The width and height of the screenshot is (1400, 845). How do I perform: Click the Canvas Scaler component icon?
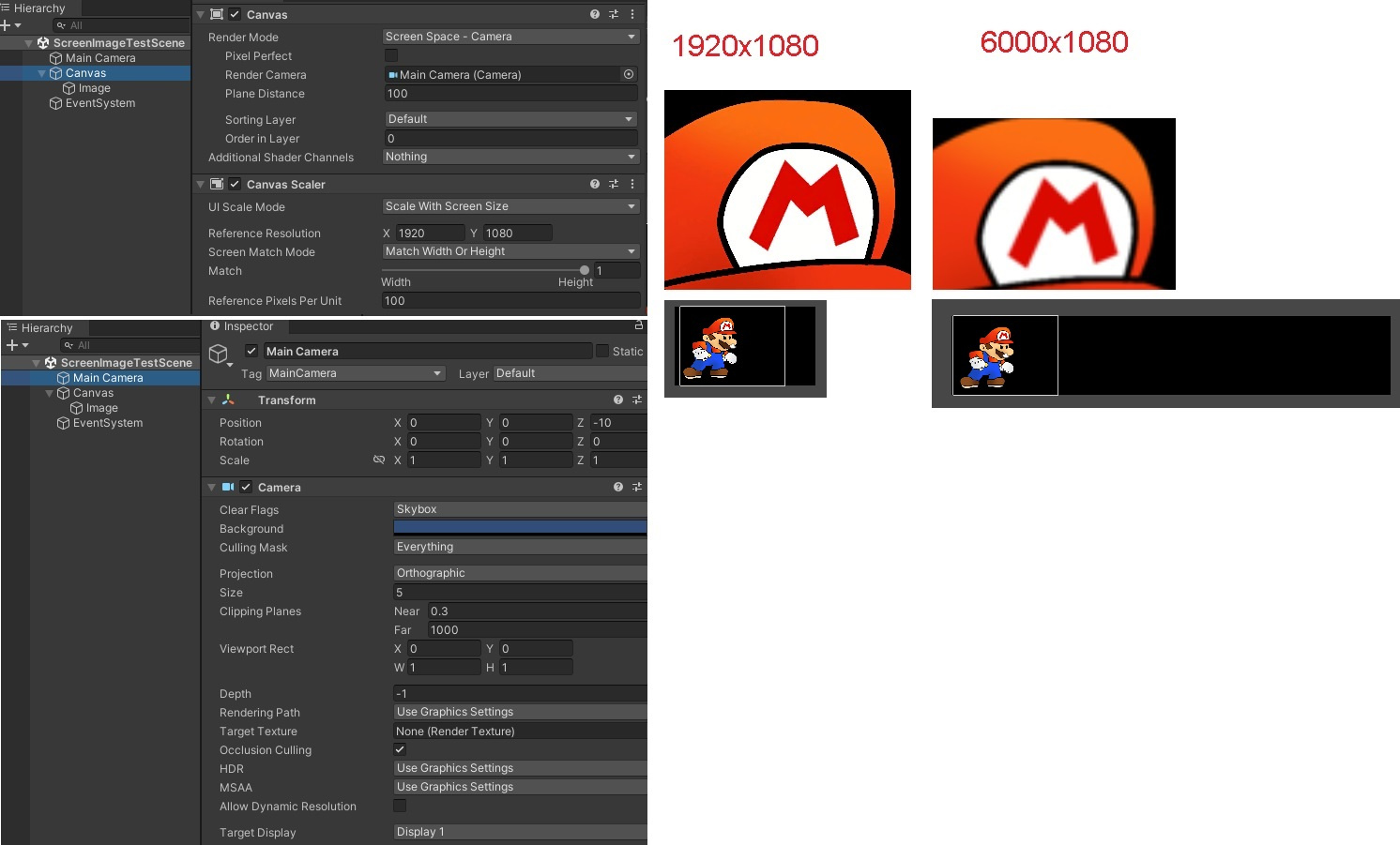pos(217,184)
